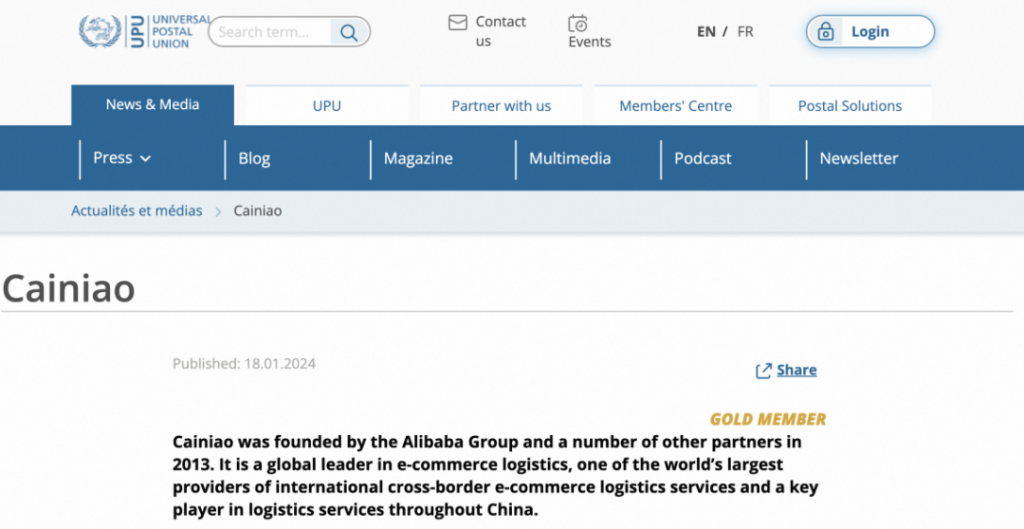
Task: Click the Login button
Action: (871, 31)
